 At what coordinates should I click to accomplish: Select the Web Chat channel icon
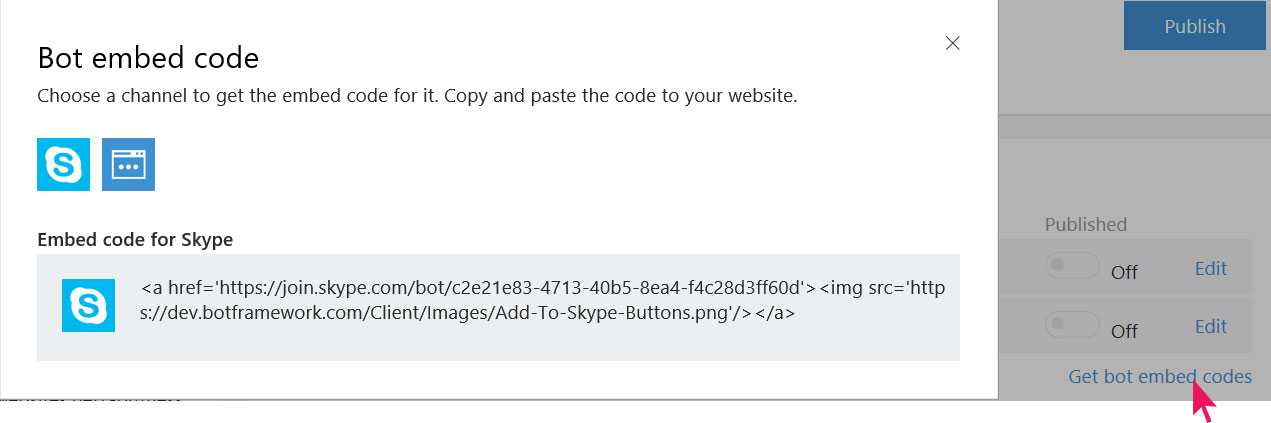[128, 164]
